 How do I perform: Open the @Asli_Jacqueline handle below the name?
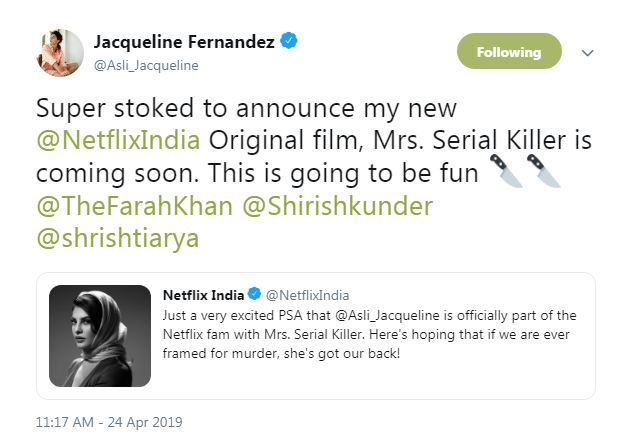(145, 65)
